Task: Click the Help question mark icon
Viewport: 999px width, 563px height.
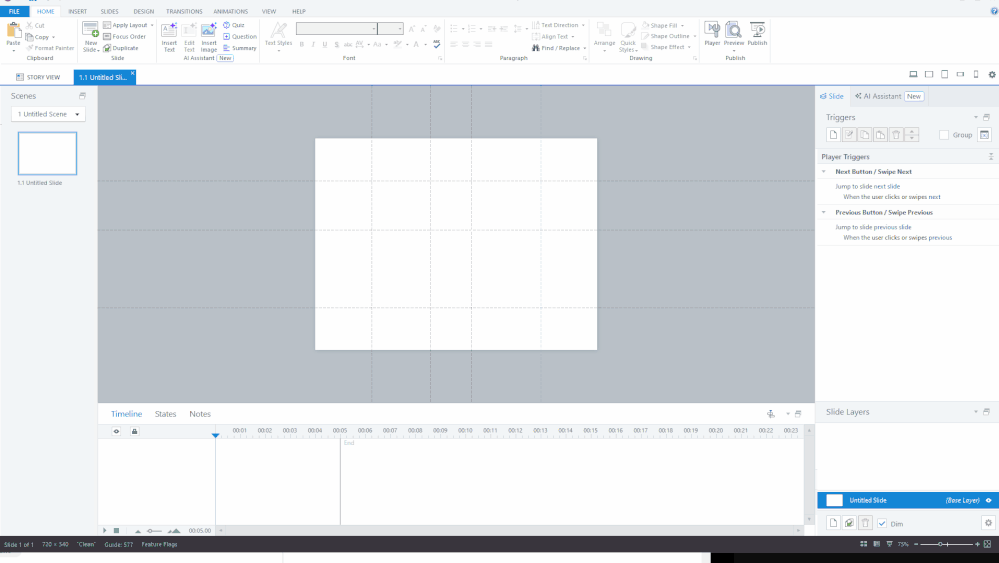Action: (x=994, y=11)
